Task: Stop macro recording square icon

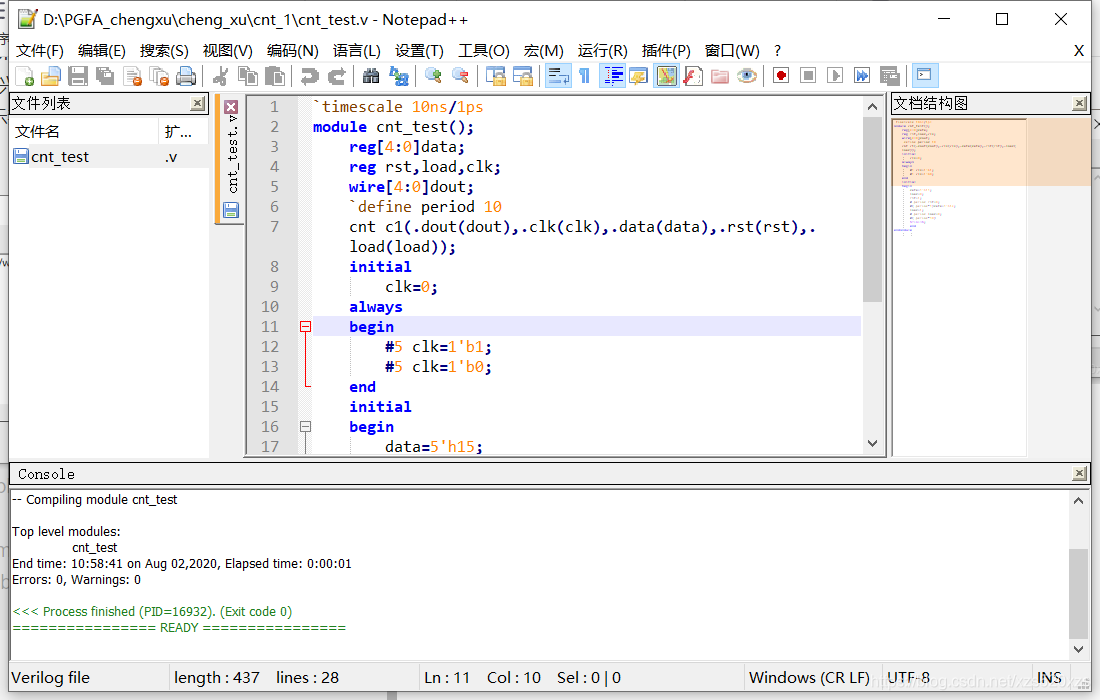Action: tap(808, 76)
